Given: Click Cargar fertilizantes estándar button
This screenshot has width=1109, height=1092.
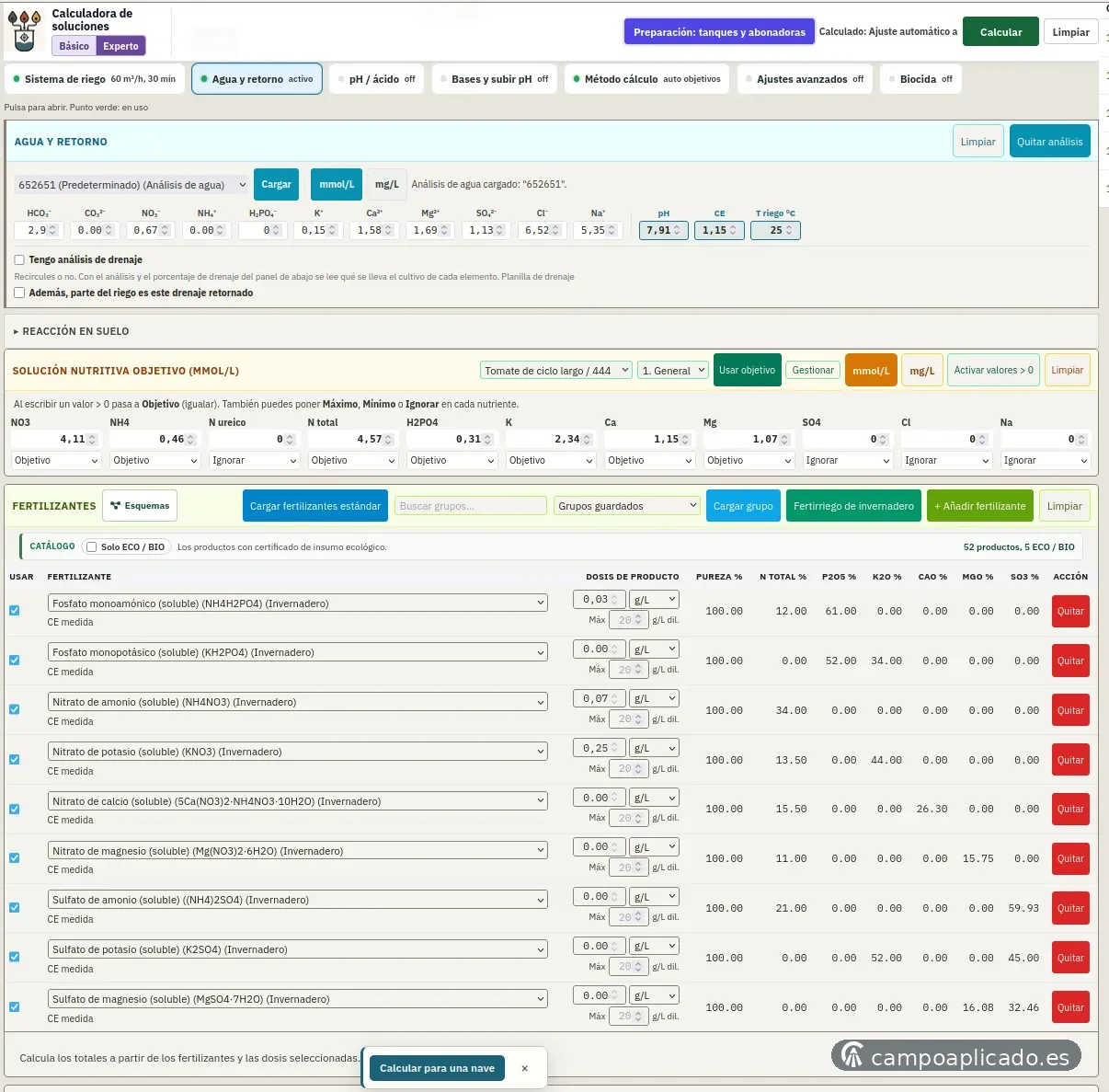Looking at the screenshot, I should [x=315, y=506].
